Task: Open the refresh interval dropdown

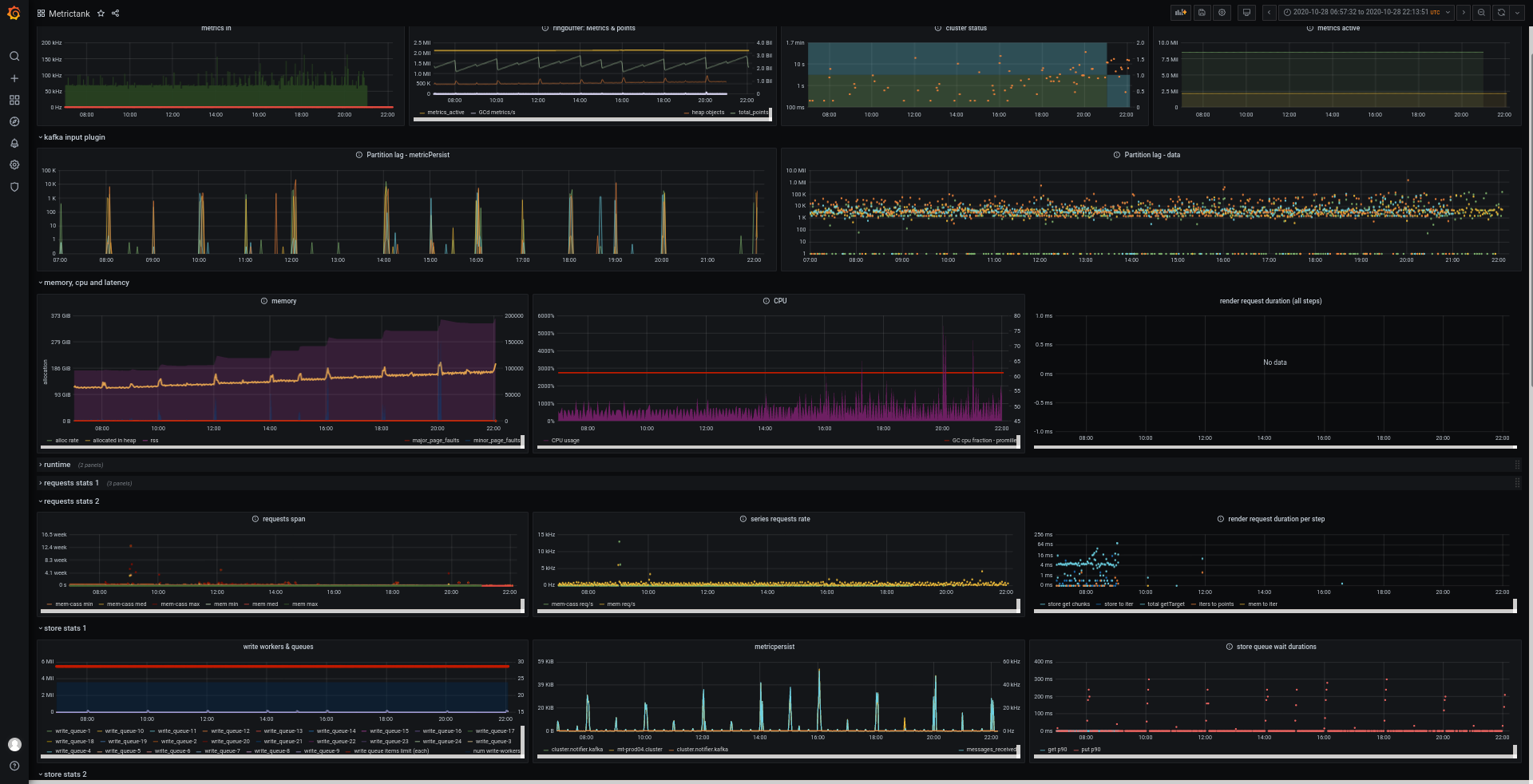Action: pyautogui.click(x=1515, y=13)
